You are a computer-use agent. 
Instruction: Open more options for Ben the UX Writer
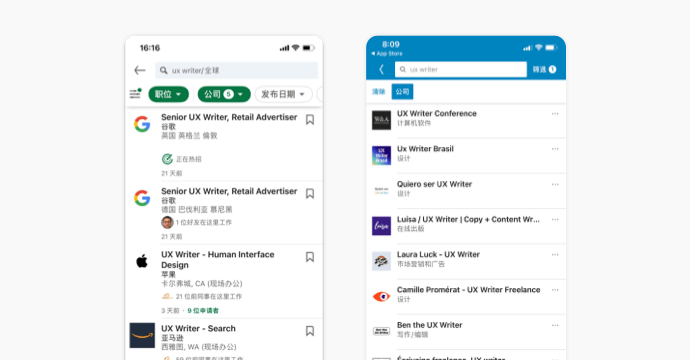click(x=555, y=326)
